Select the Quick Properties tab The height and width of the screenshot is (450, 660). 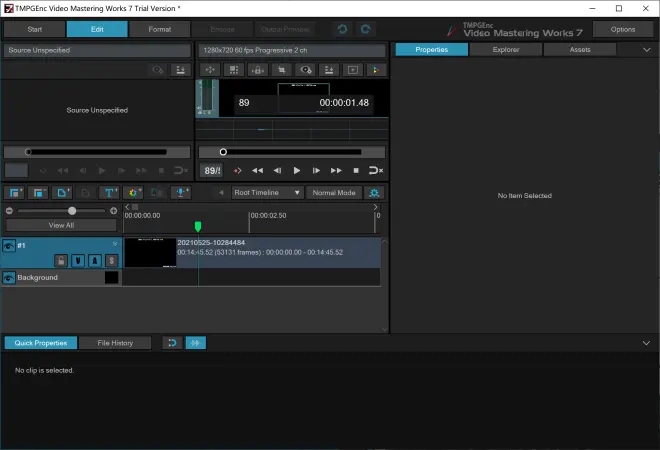(41, 343)
